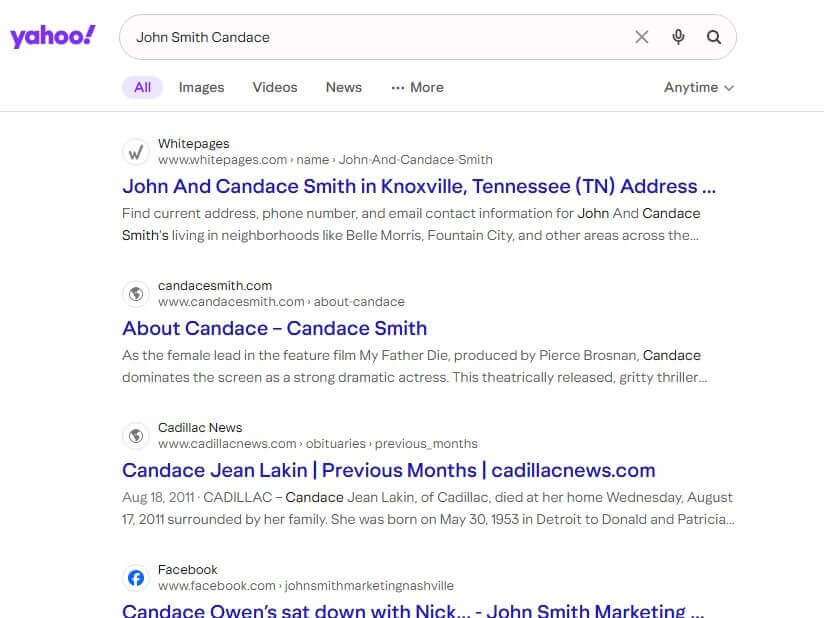Open the News results tab
This screenshot has width=824, height=618.
(343, 87)
